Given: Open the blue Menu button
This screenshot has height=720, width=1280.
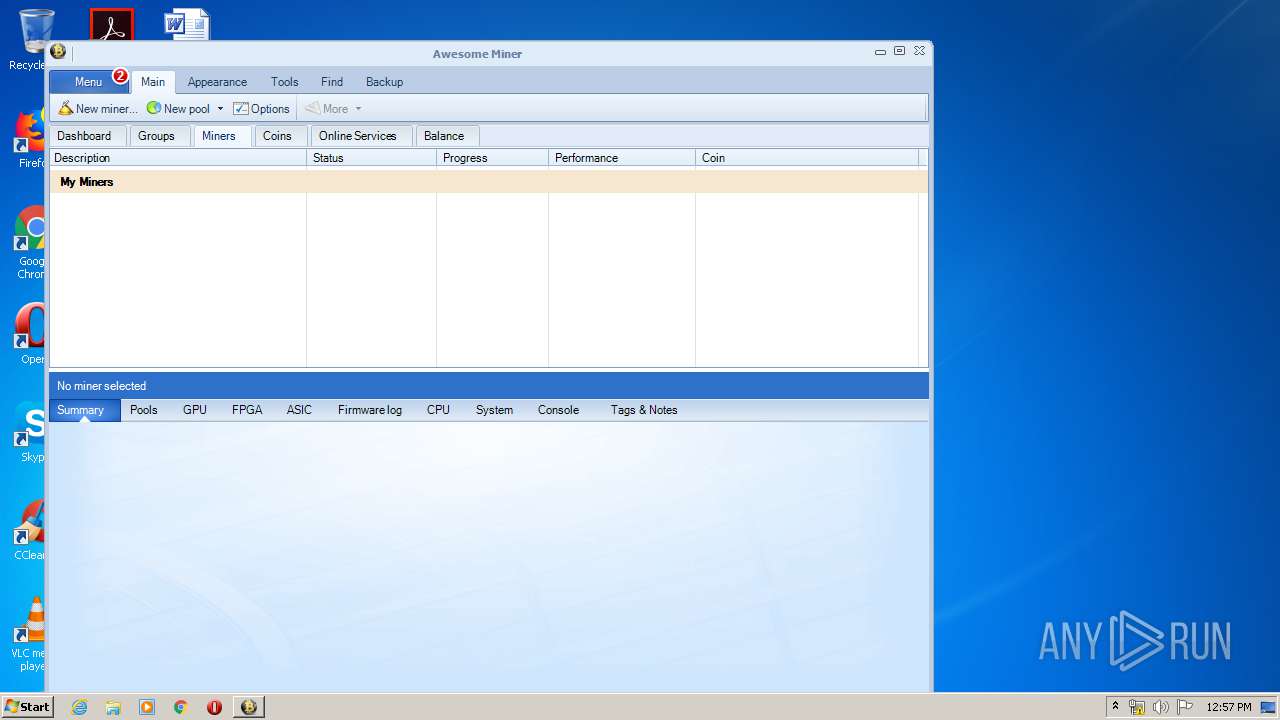Looking at the screenshot, I should point(88,82).
